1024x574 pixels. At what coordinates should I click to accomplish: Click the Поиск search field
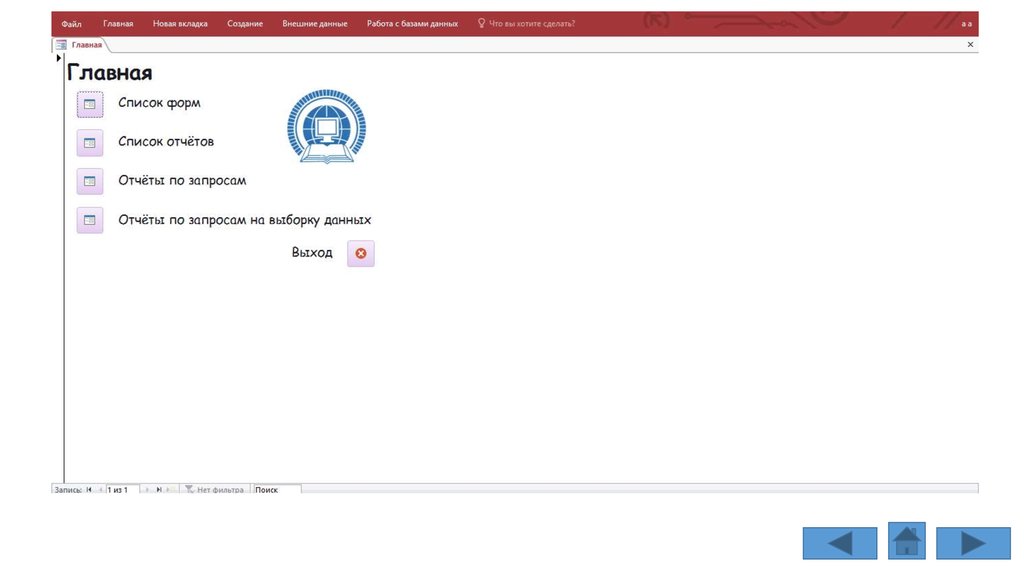[277, 489]
